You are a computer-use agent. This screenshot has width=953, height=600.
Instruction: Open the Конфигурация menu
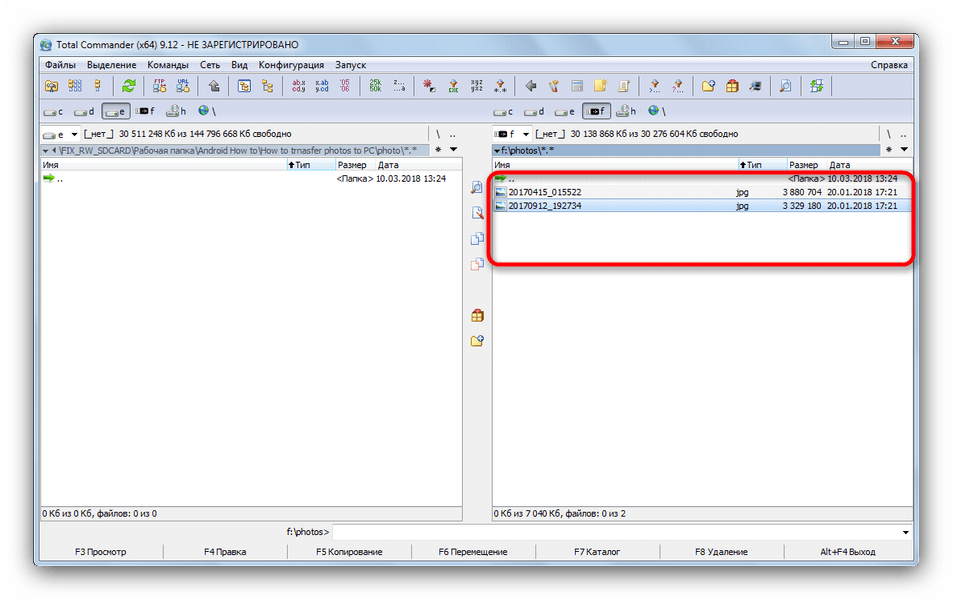[x=291, y=65]
